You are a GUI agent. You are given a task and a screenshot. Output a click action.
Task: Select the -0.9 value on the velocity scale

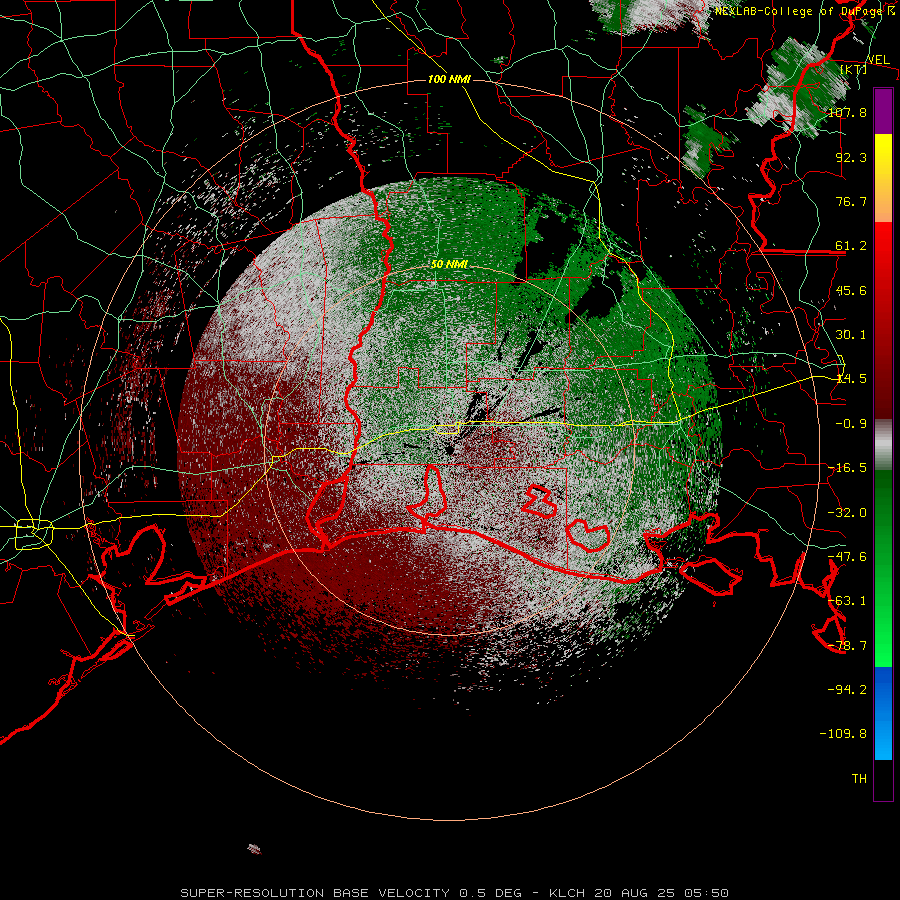851,424
